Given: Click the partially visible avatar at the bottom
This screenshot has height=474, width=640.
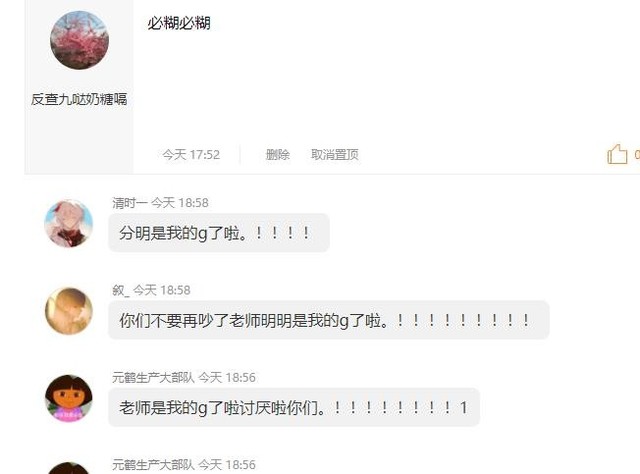Looking at the screenshot, I should point(69,468).
